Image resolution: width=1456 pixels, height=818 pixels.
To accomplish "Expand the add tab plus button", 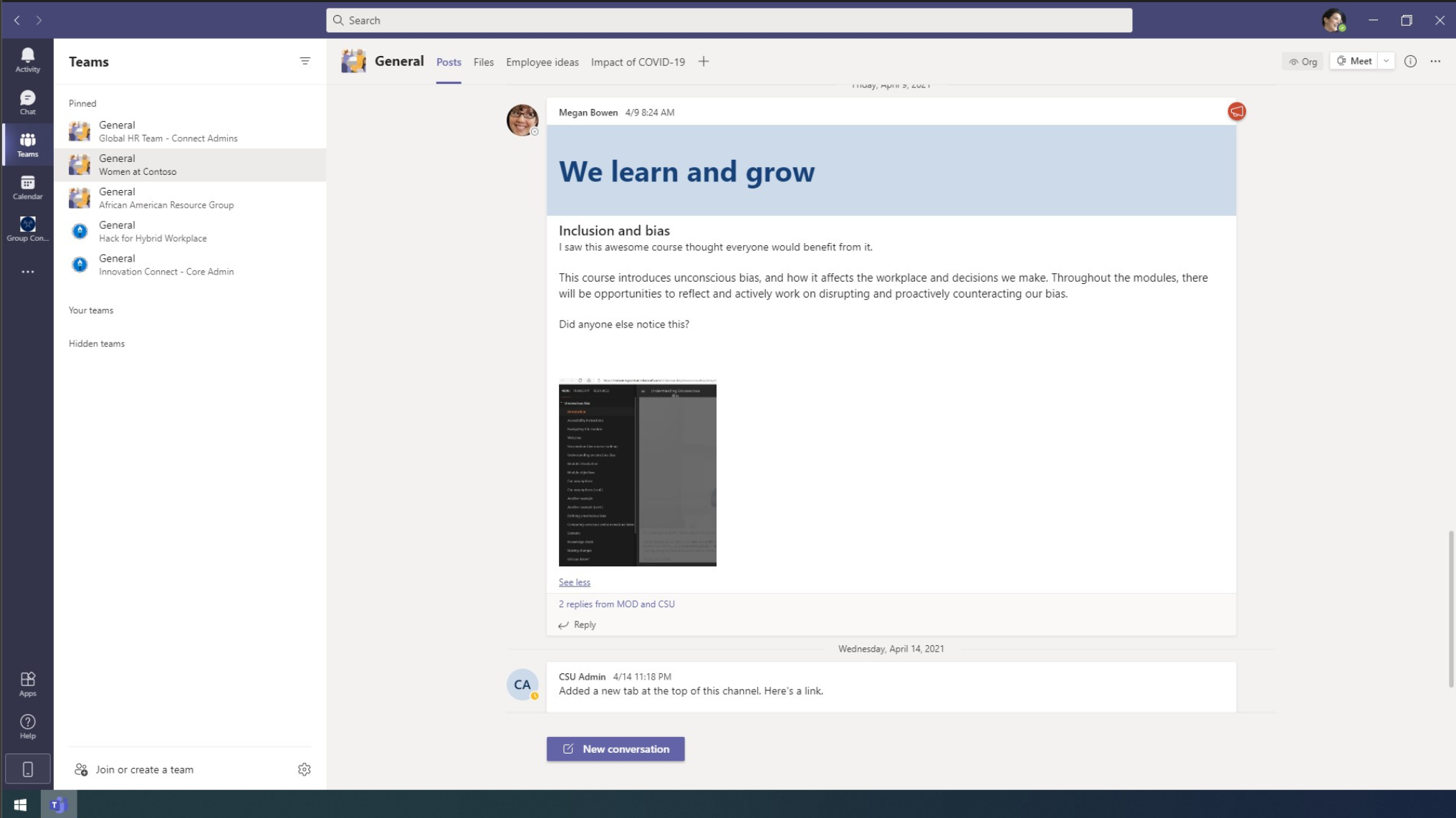I will click(703, 61).
